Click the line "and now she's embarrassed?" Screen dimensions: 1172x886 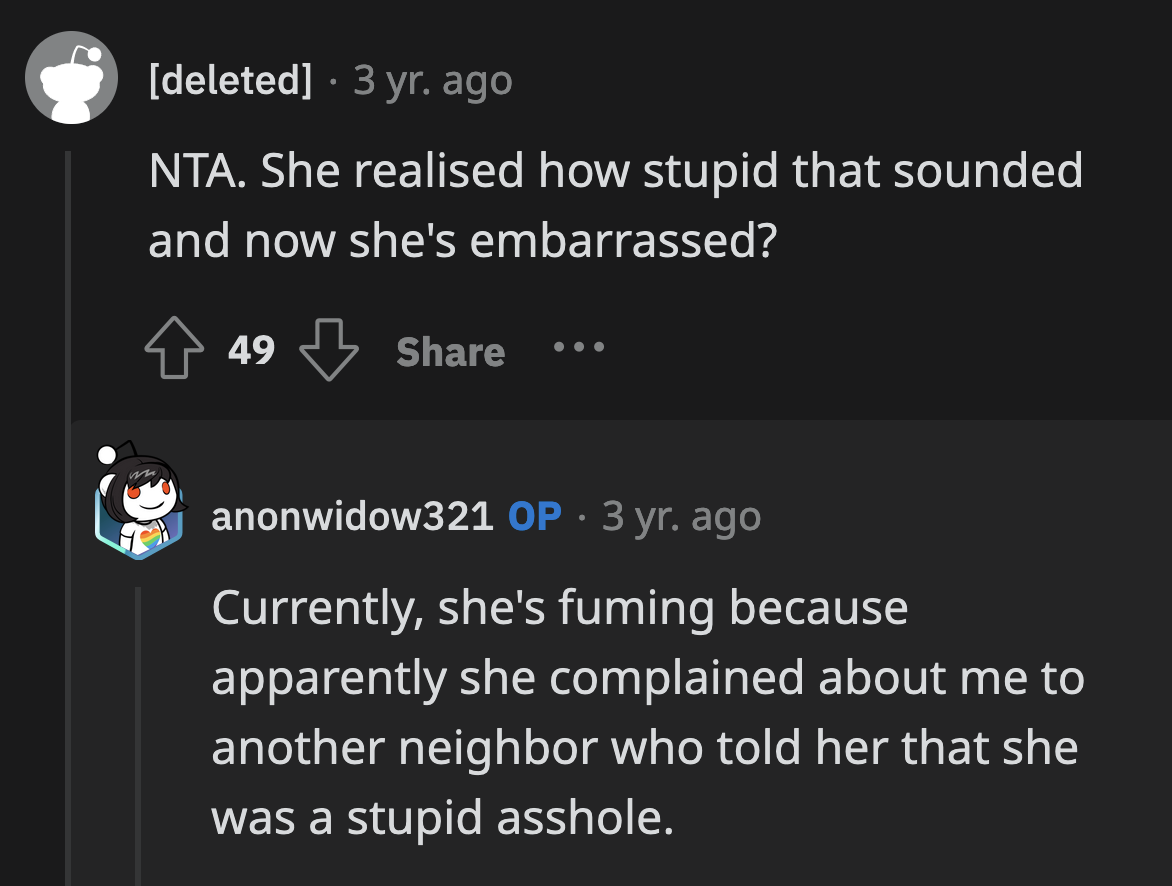click(x=462, y=243)
